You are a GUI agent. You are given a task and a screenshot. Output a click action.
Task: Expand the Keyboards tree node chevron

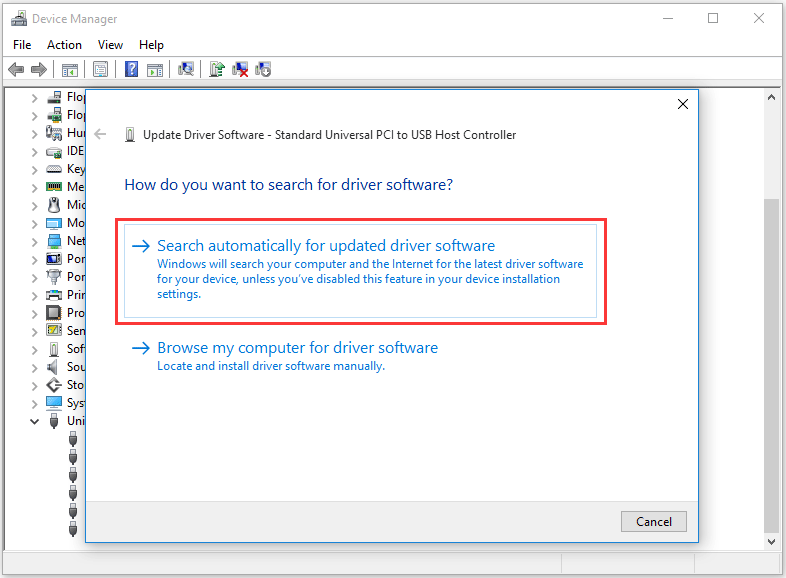tap(34, 170)
